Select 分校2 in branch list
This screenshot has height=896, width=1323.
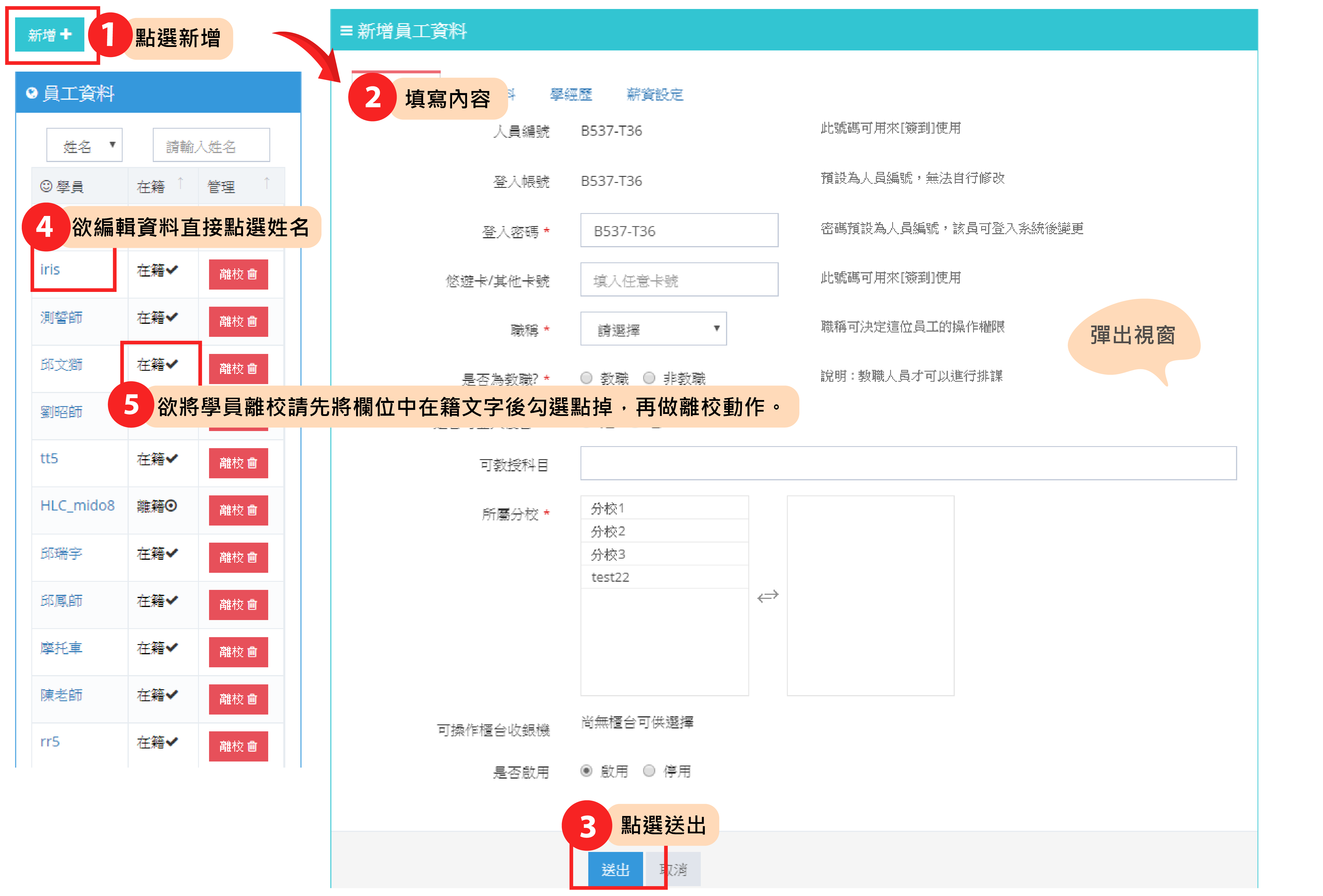click(608, 531)
